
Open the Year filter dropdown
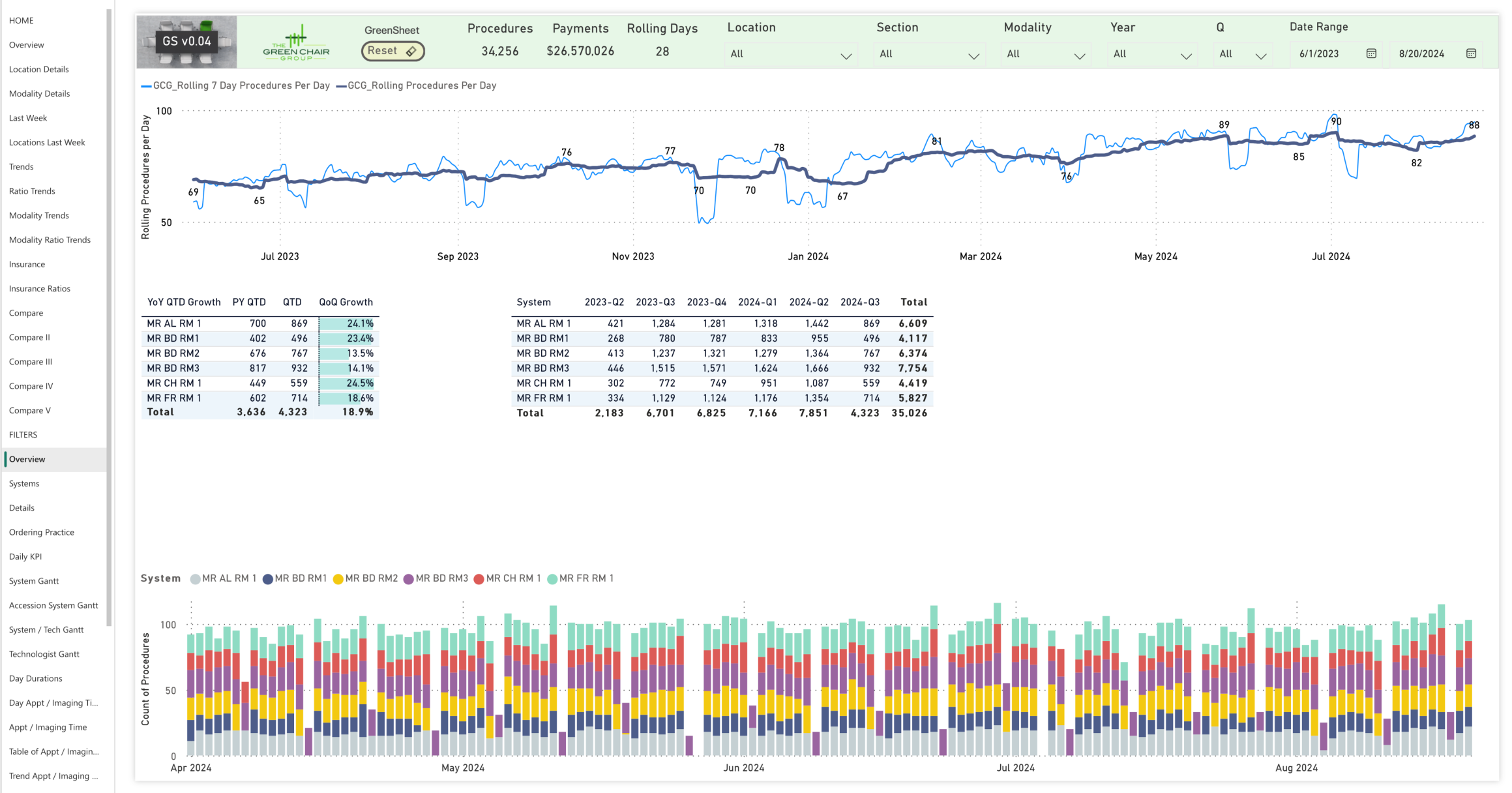tap(1185, 56)
